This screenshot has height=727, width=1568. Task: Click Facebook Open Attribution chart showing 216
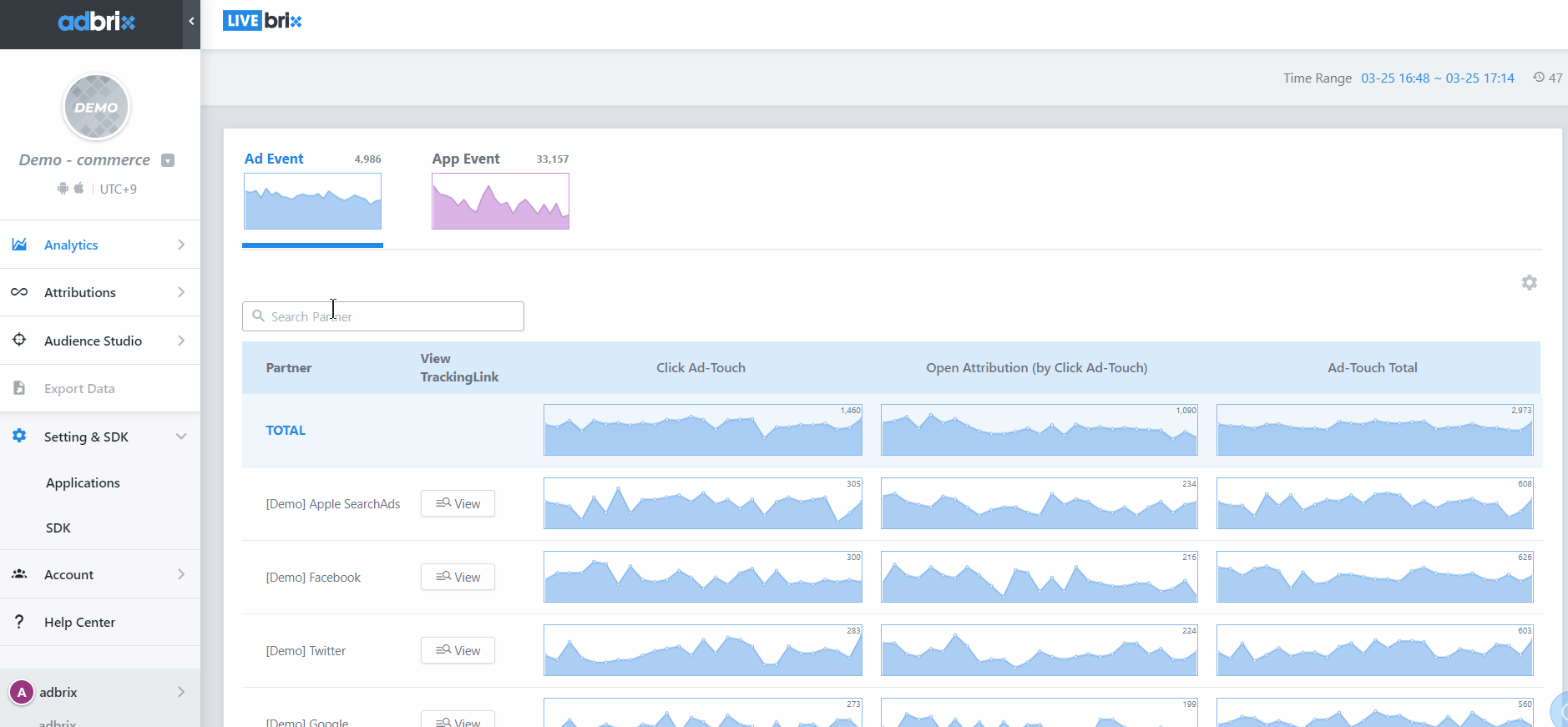1039,577
